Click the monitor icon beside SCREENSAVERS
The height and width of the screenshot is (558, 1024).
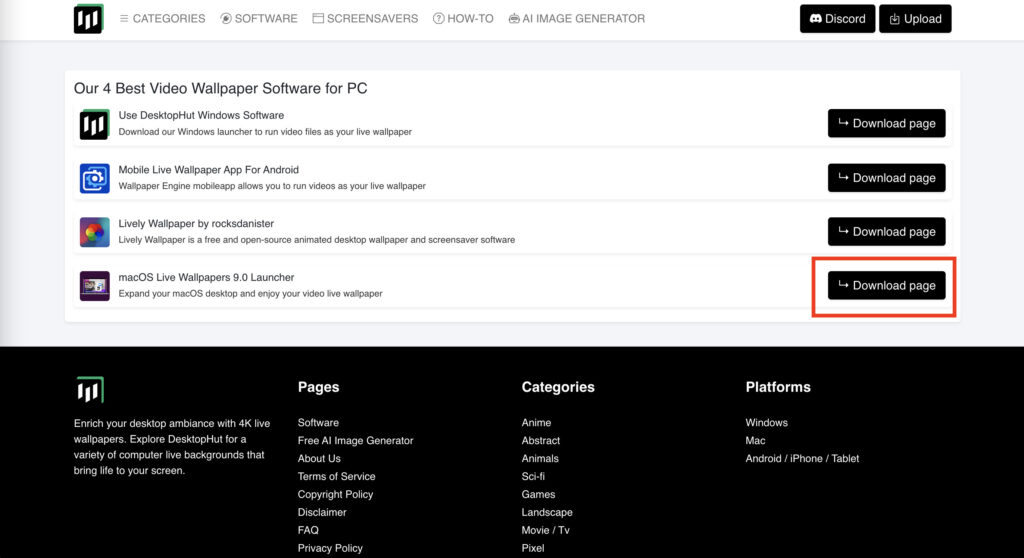pos(318,18)
